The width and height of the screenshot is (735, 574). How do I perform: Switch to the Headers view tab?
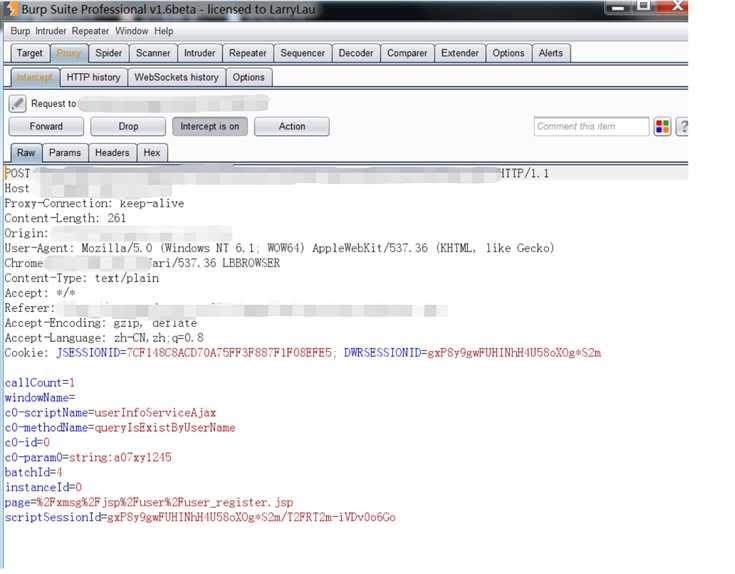point(112,153)
